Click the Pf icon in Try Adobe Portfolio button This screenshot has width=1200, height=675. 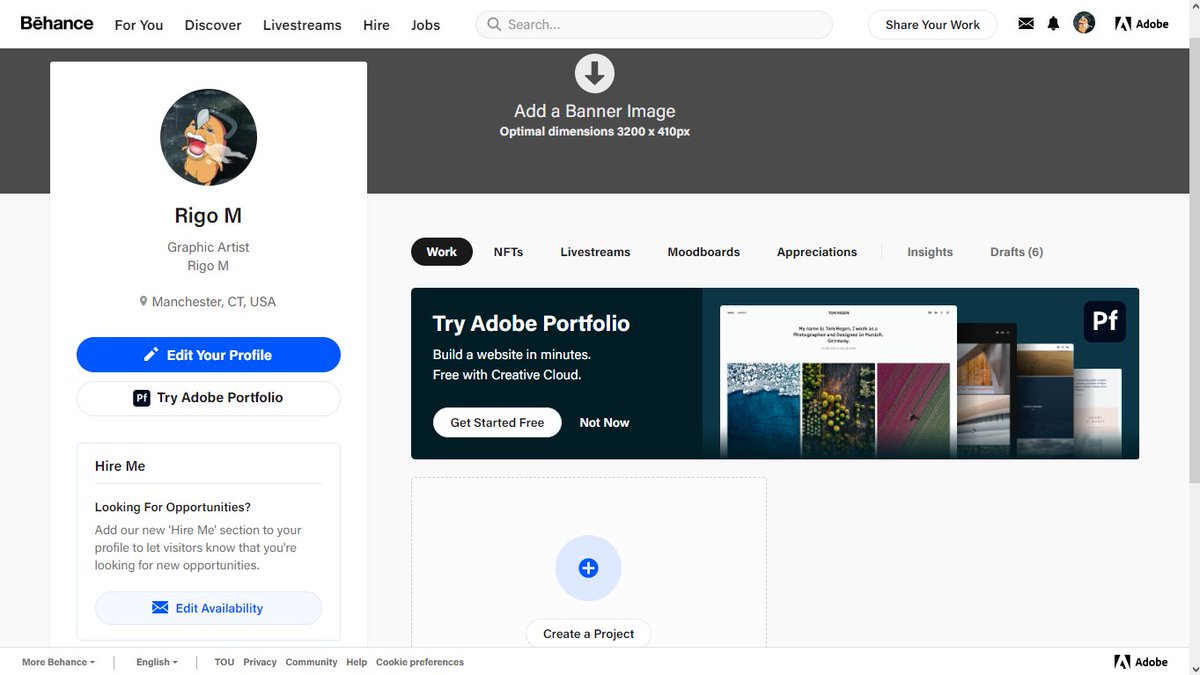coord(142,398)
